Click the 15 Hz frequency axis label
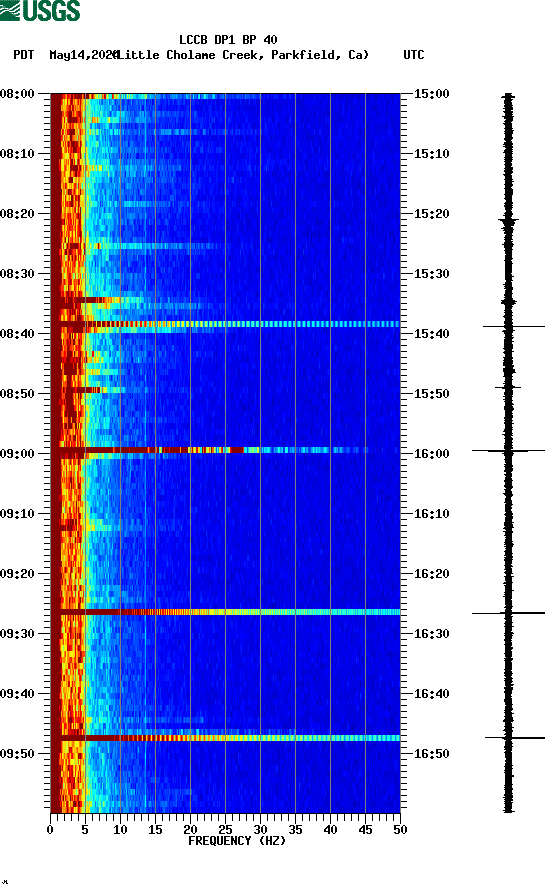The width and height of the screenshot is (552, 893). pyautogui.click(x=155, y=830)
